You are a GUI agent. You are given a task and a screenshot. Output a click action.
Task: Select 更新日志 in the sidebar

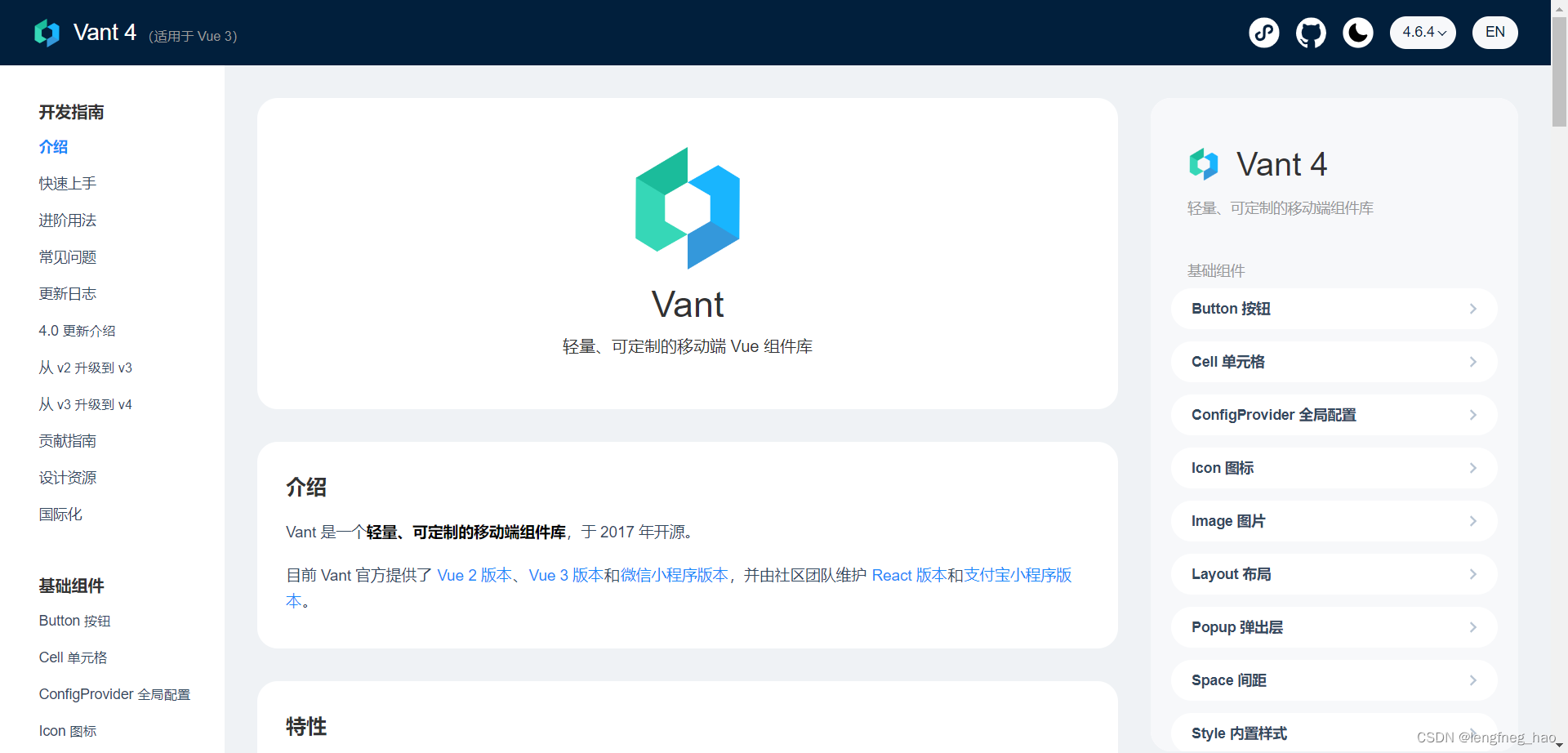(67, 293)
